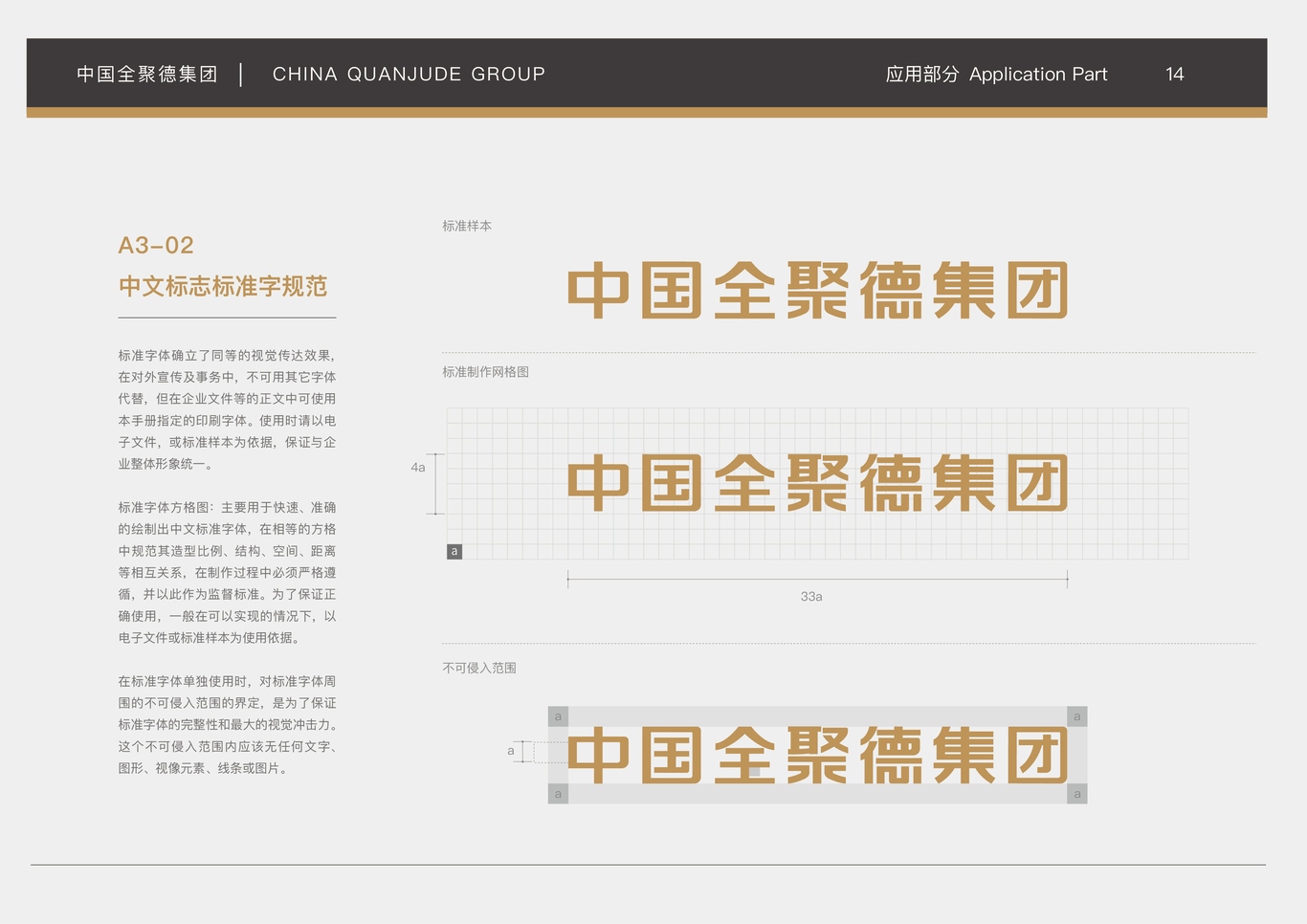Click the logotype inside the grid diagram

coord(818,483)
